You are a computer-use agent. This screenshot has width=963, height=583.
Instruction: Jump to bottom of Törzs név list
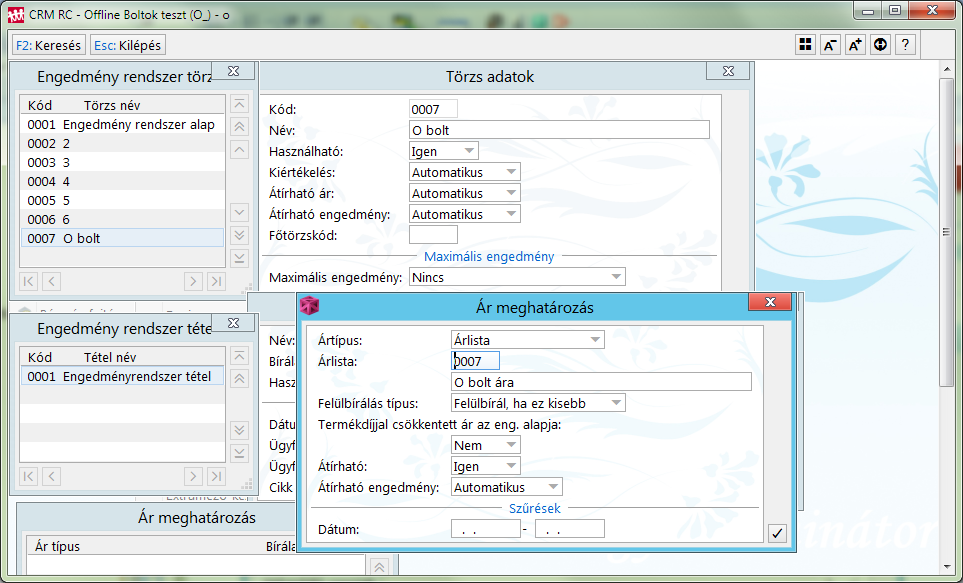tap(240, 258)
